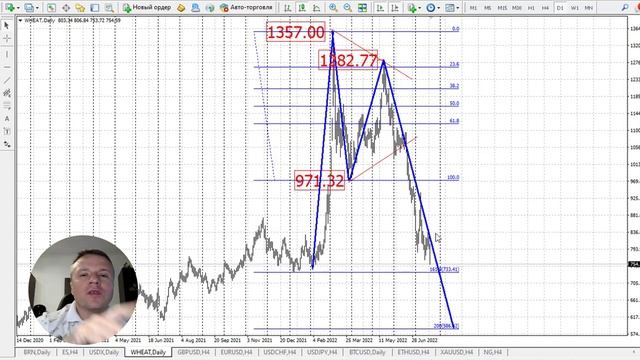The width and height of the screenshot is (640, 360).
Task: Toggle the Terminal window icon
Action: point(95,7)
